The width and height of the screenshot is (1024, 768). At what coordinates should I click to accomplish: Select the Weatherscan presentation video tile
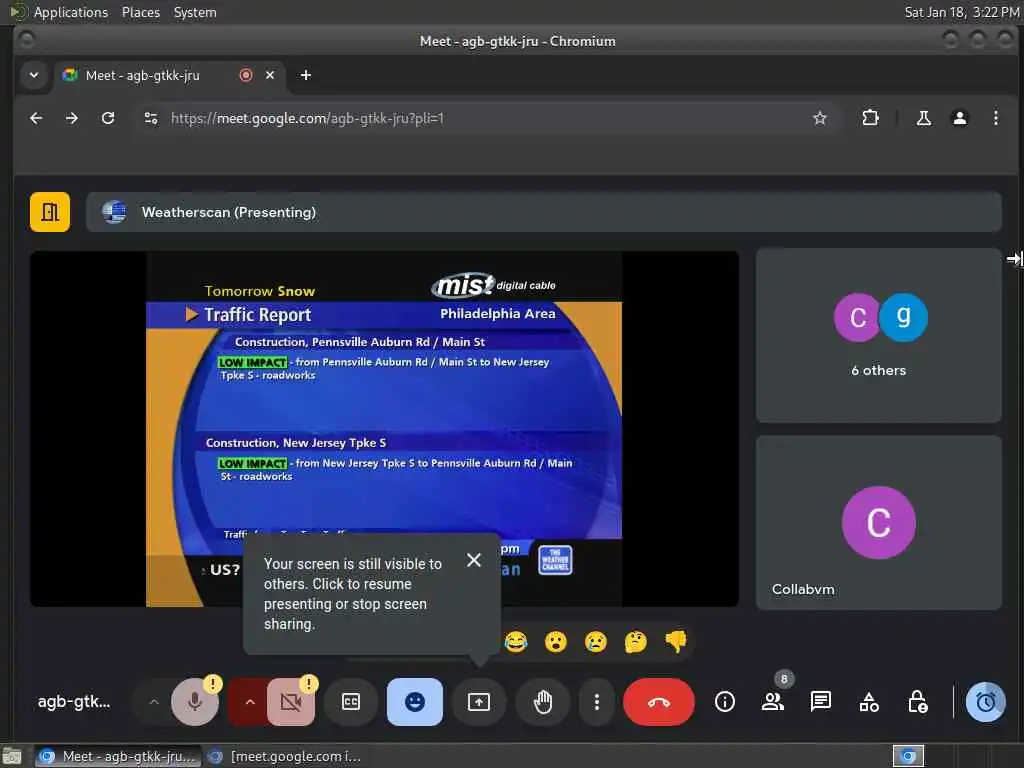click(x=384, y=429)
